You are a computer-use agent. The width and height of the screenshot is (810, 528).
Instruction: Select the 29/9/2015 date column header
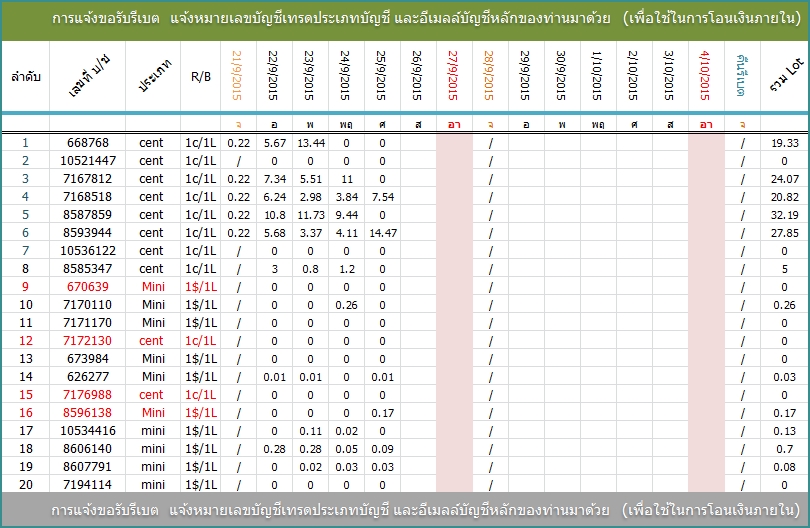pos(526,76)
